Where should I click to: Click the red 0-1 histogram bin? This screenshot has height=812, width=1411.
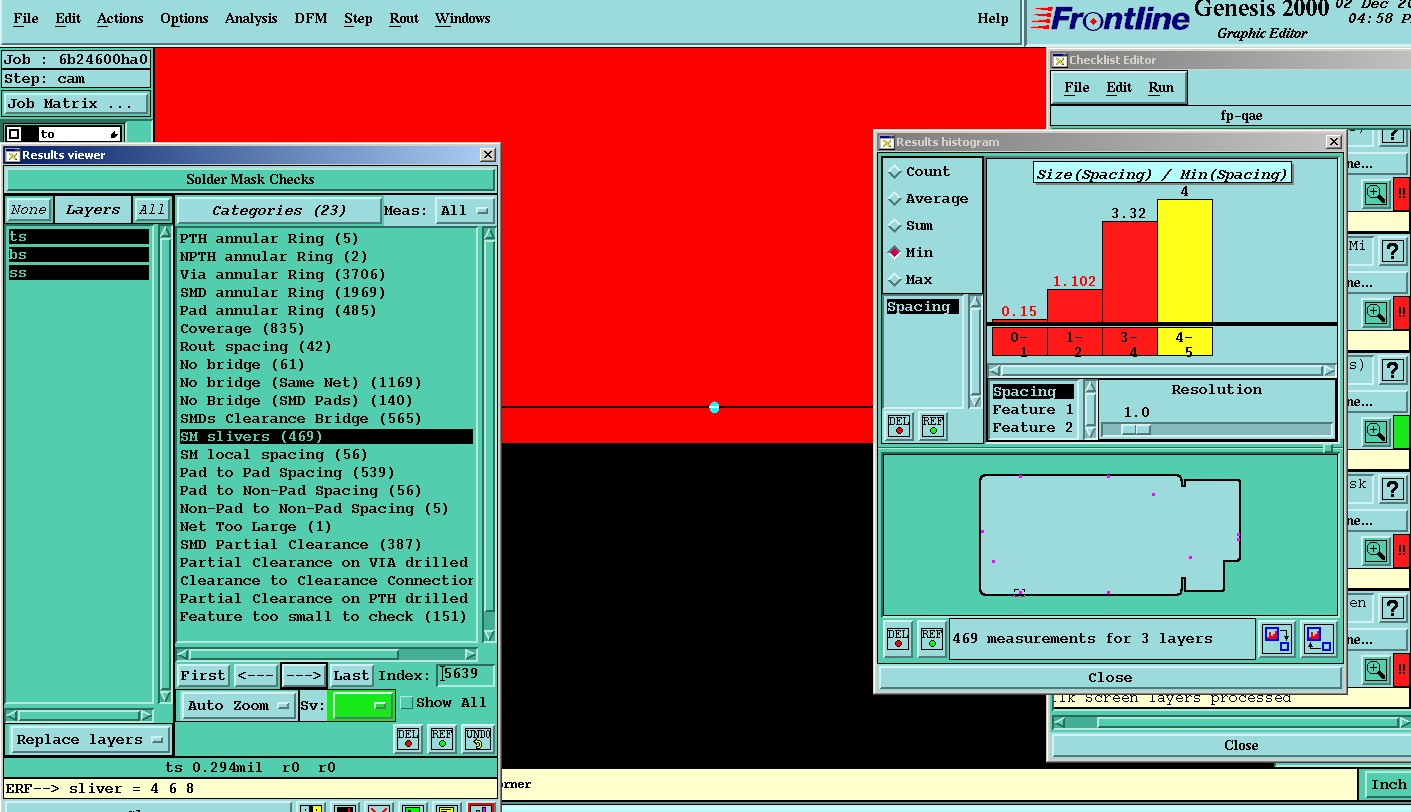point(1020,342)
